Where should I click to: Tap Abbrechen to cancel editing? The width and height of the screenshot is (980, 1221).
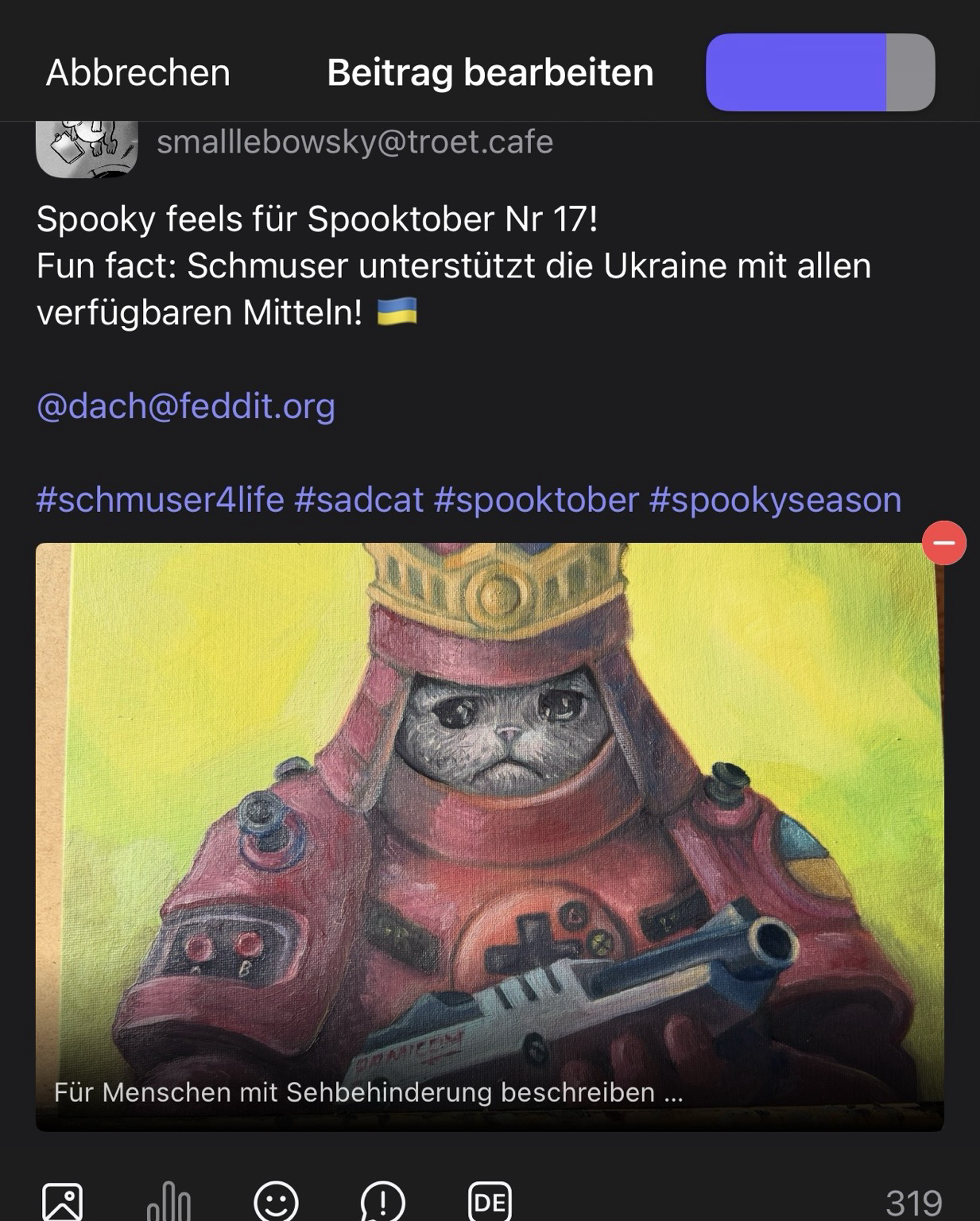click(x=138, y=72)
